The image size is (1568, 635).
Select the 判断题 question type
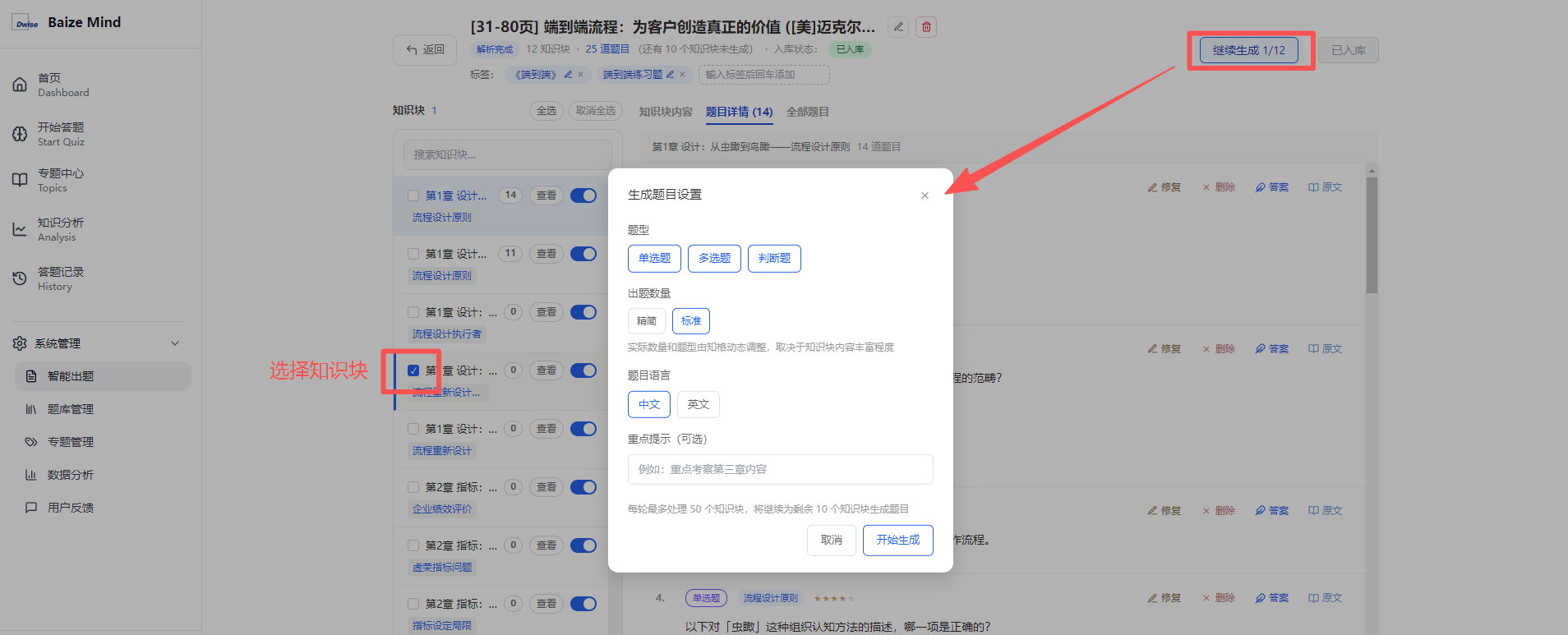pos(774,258)
